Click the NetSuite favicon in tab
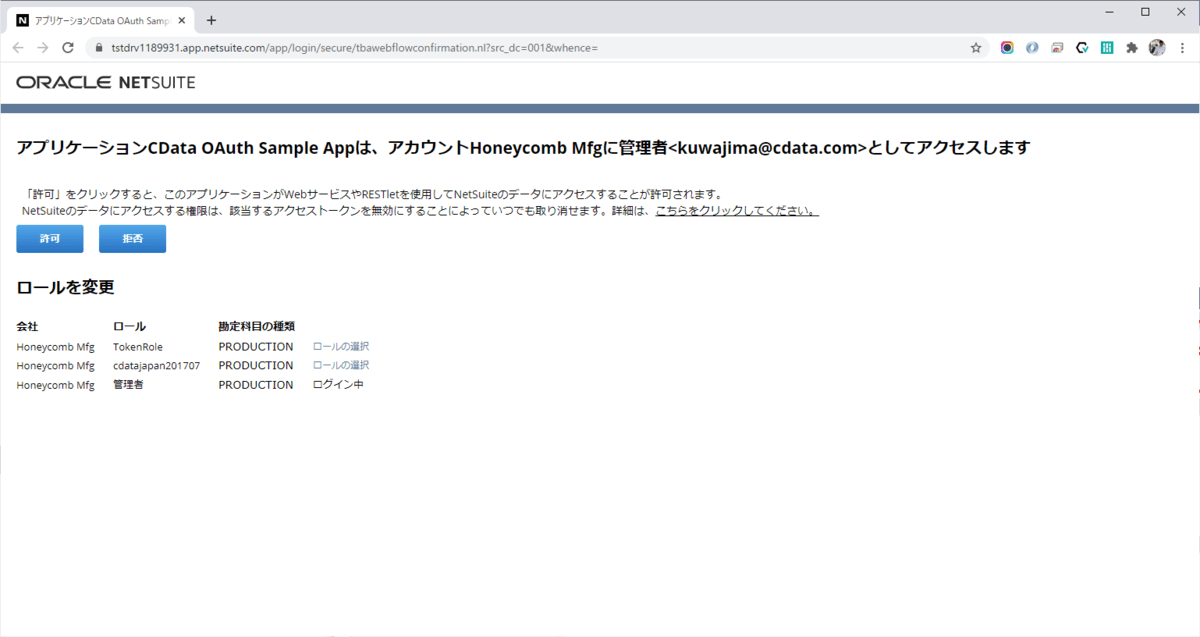1200x637 pixels. pyautogui.click(x=23, y=20)
